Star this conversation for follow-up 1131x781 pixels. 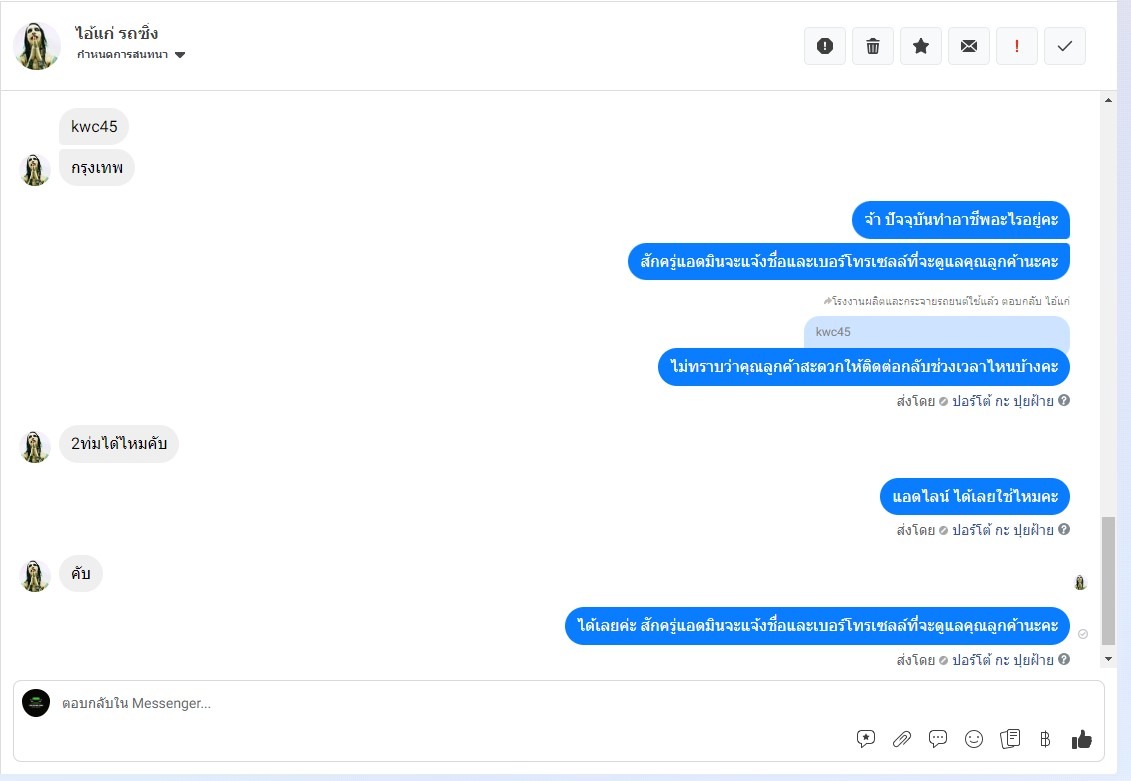pos(920,46)
